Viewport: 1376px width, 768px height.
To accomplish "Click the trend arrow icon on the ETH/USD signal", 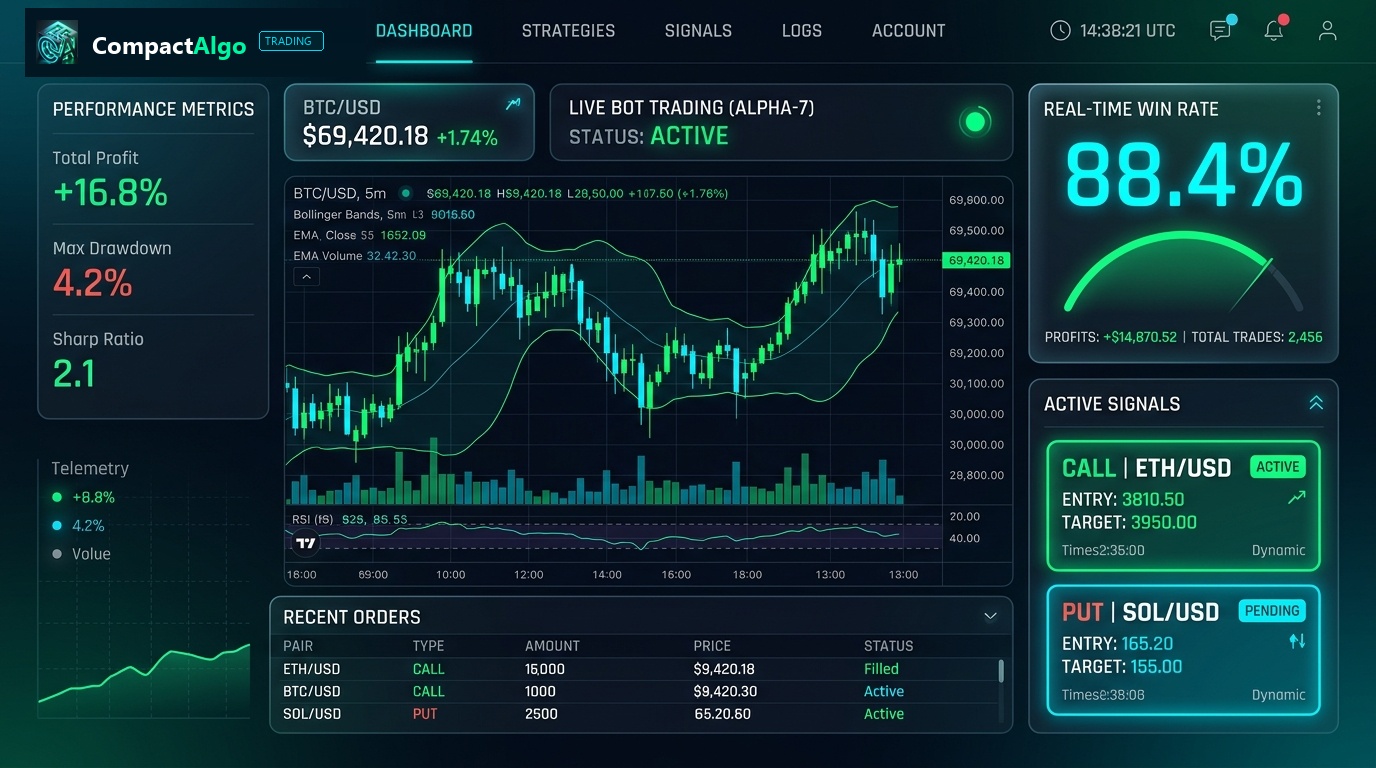I will click(1297, 497).
